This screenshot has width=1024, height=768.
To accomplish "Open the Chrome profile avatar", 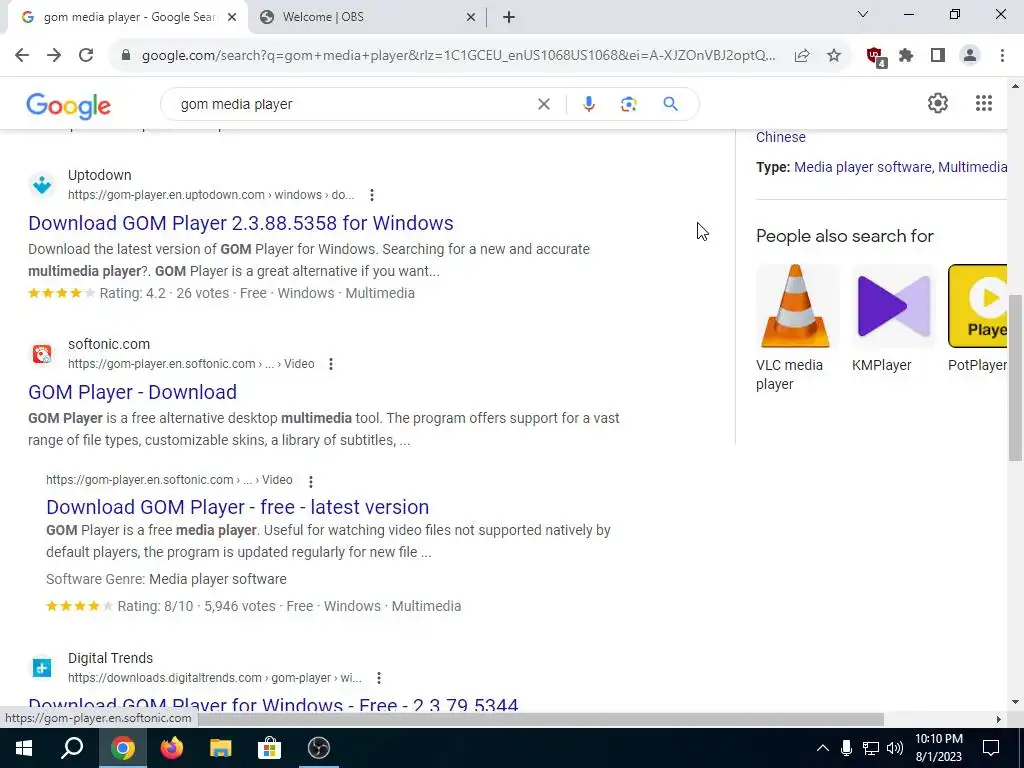I will click(x=970, y=56).
